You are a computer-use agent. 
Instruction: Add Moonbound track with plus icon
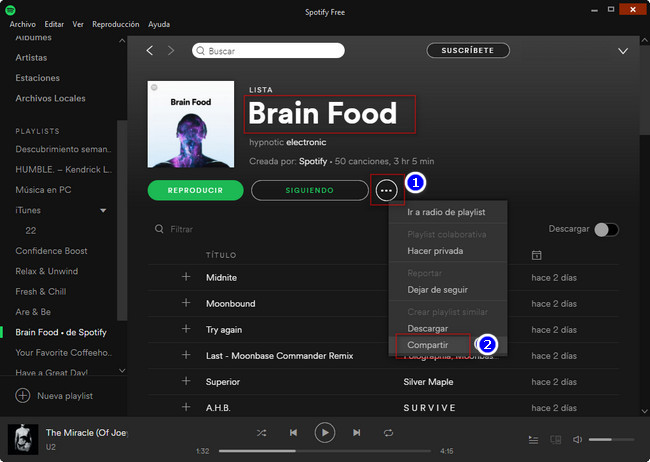tap(186, 303)
